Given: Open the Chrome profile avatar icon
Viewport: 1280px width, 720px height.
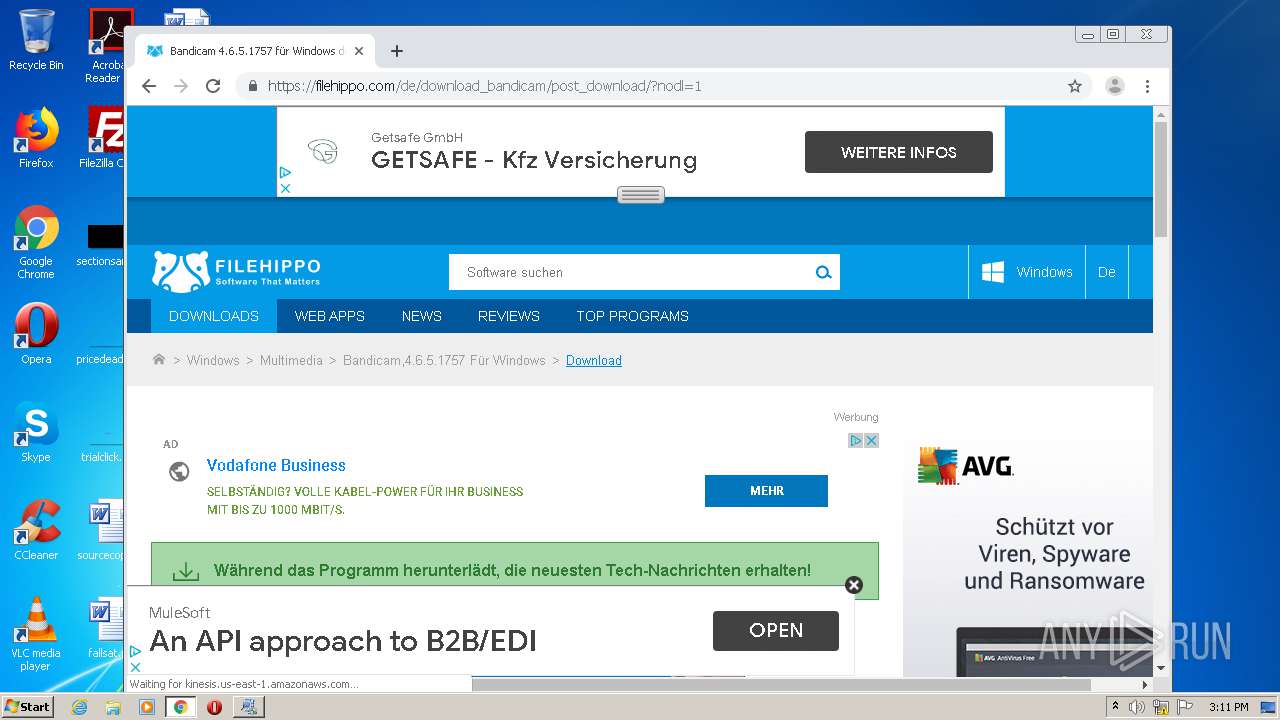Looking at the screenshot, I should [1115, 86].
